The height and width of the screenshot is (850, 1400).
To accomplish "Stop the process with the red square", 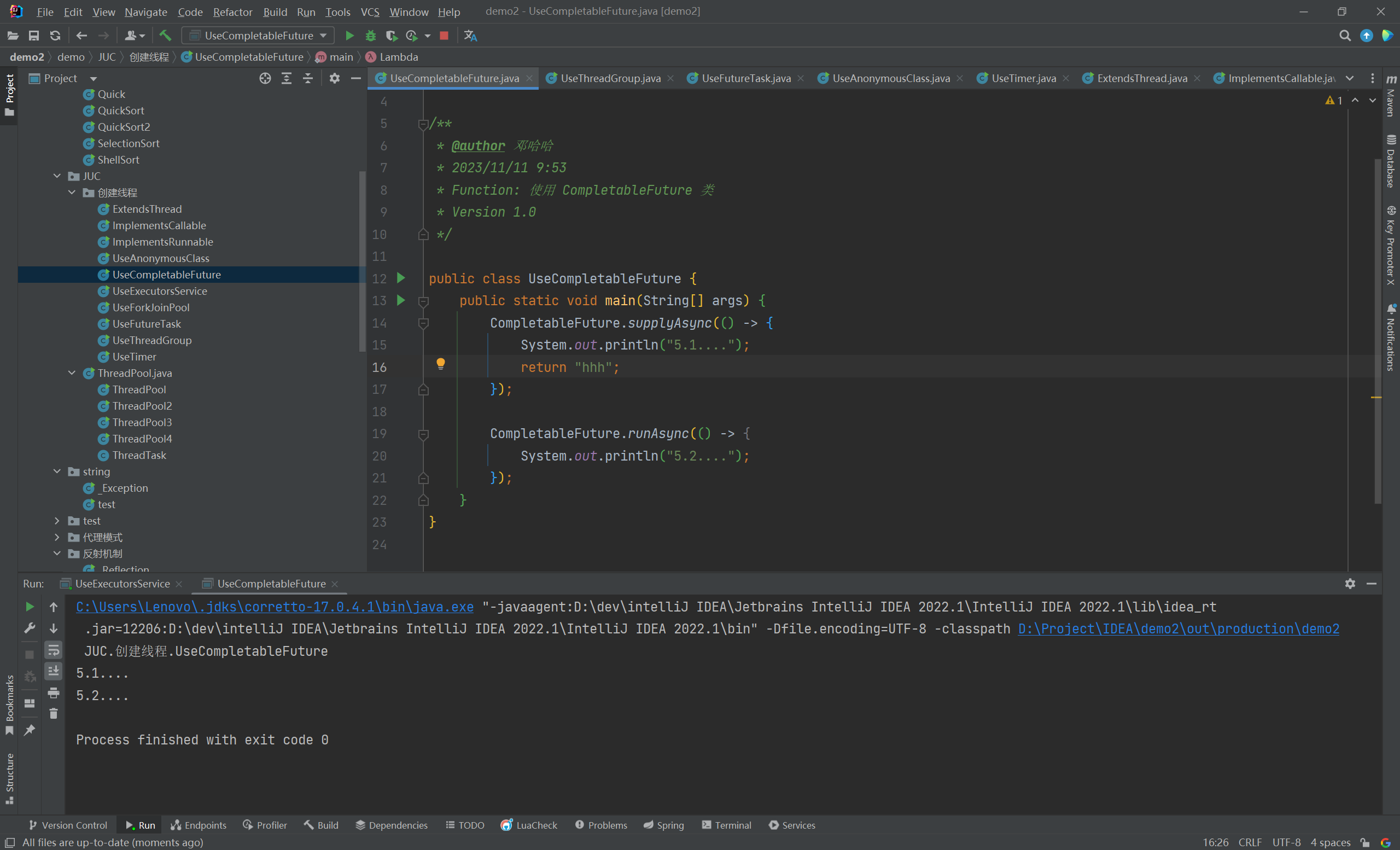I will [444, 36].
